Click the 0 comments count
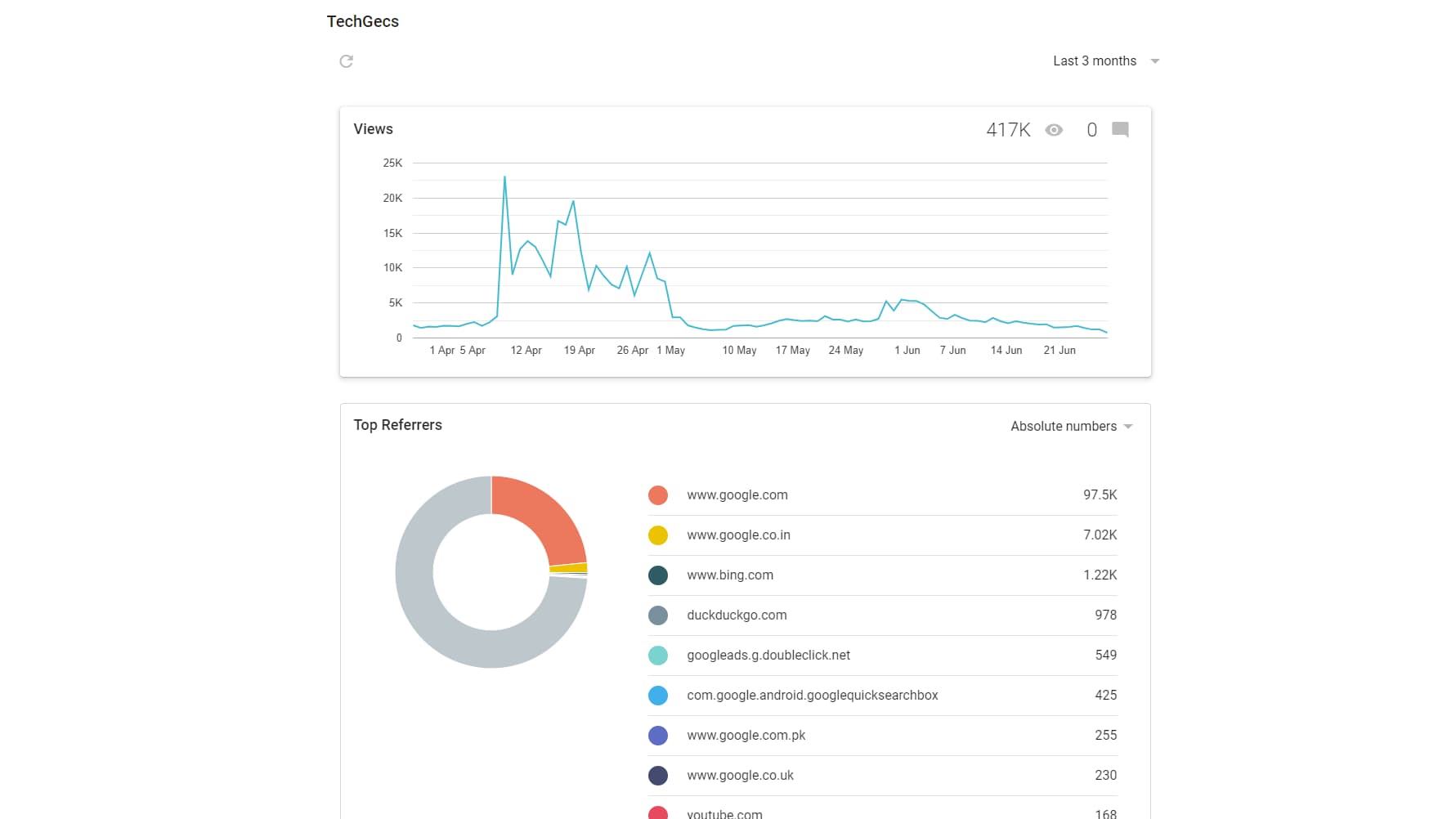Image resolution: width=1456 pixels, height=819 pixels. [1091, 130]
